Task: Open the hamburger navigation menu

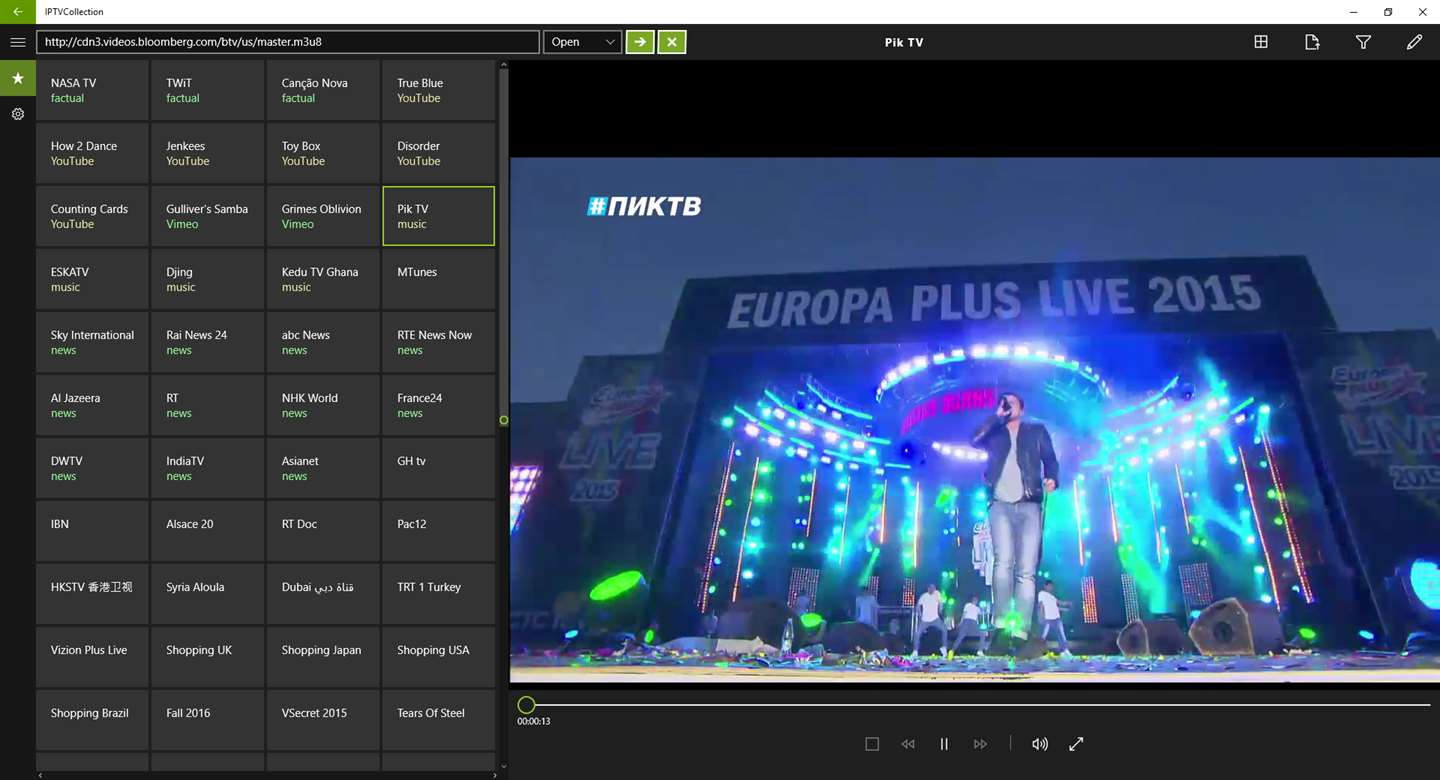Action: [18, 42]
